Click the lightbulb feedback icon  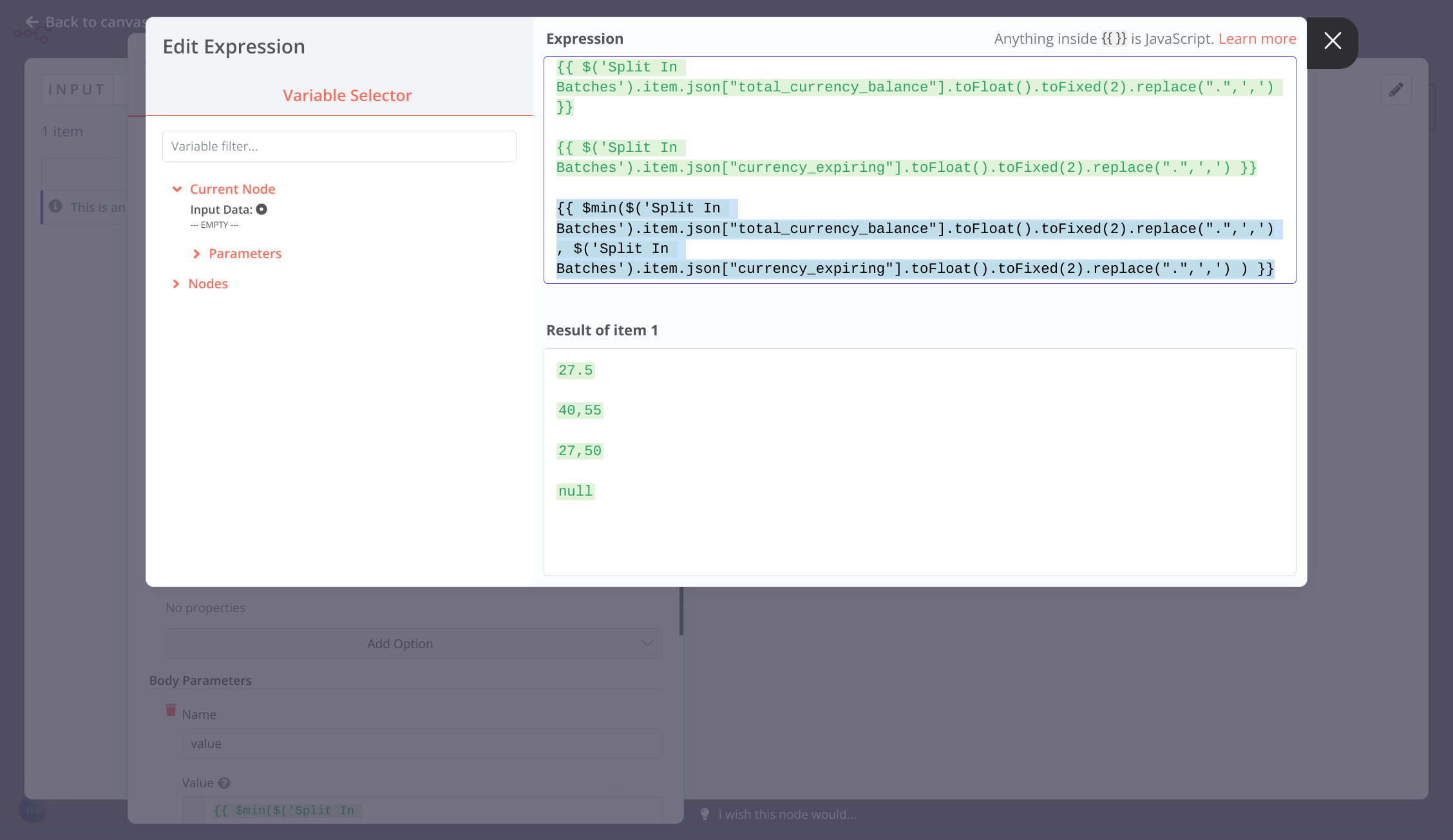coord(705,814)
